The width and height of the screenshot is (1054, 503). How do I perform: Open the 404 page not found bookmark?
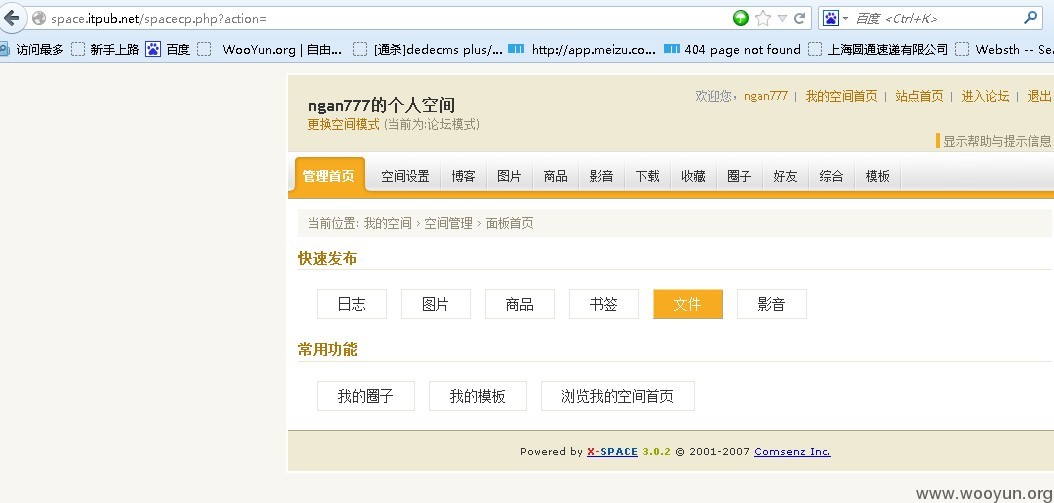tap(732, 49)
